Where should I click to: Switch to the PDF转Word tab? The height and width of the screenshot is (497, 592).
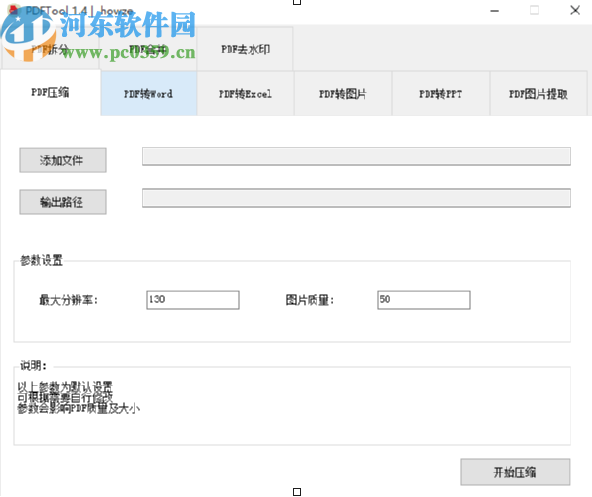149,94
